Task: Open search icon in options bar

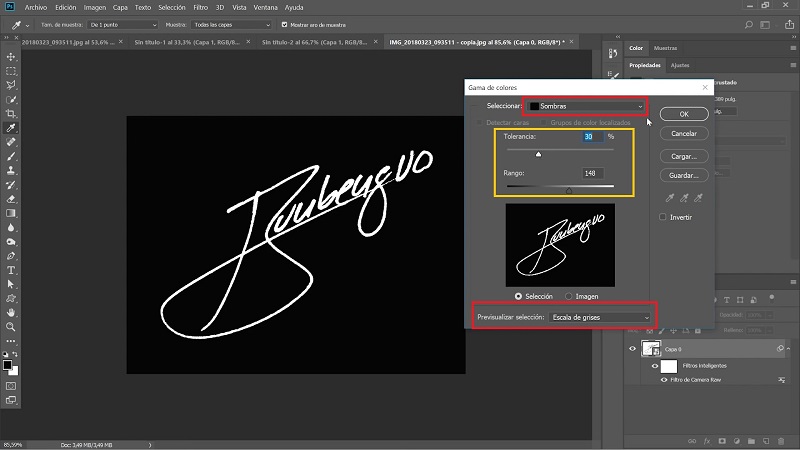Action: [748, 24]
